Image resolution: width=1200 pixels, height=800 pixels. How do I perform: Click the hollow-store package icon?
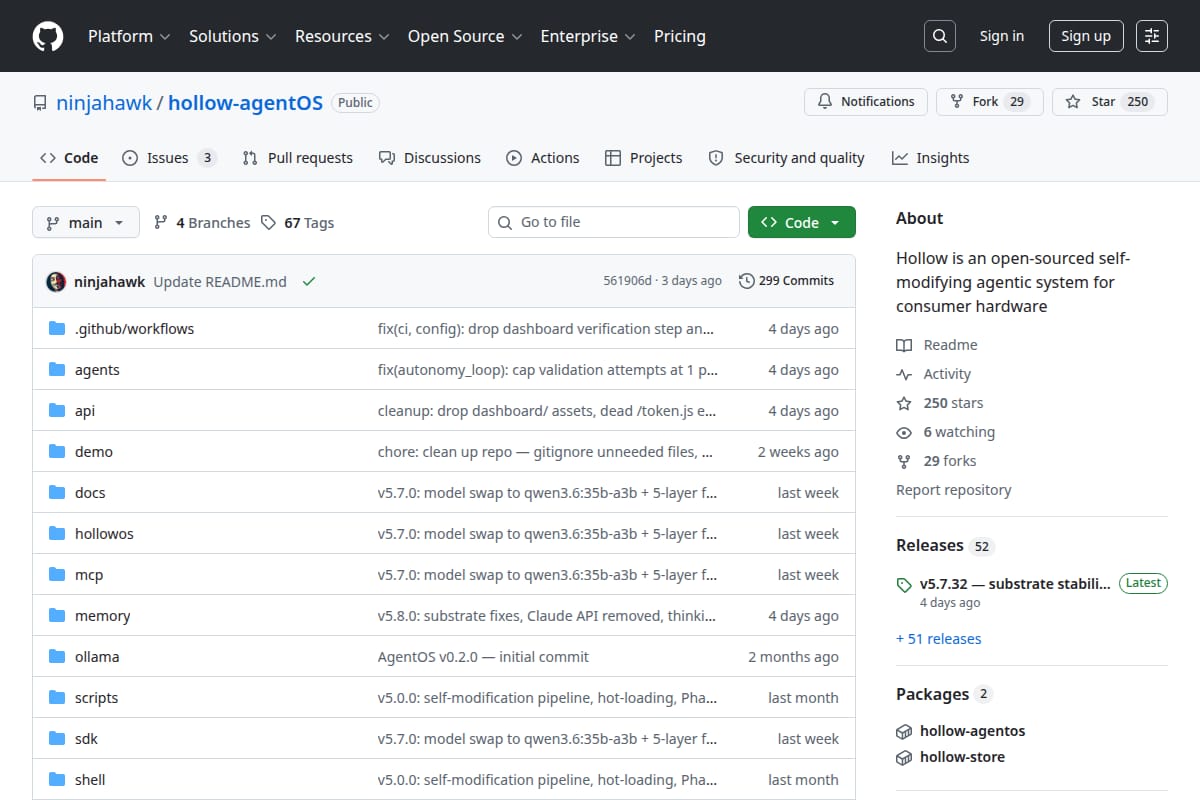[904, 757]
